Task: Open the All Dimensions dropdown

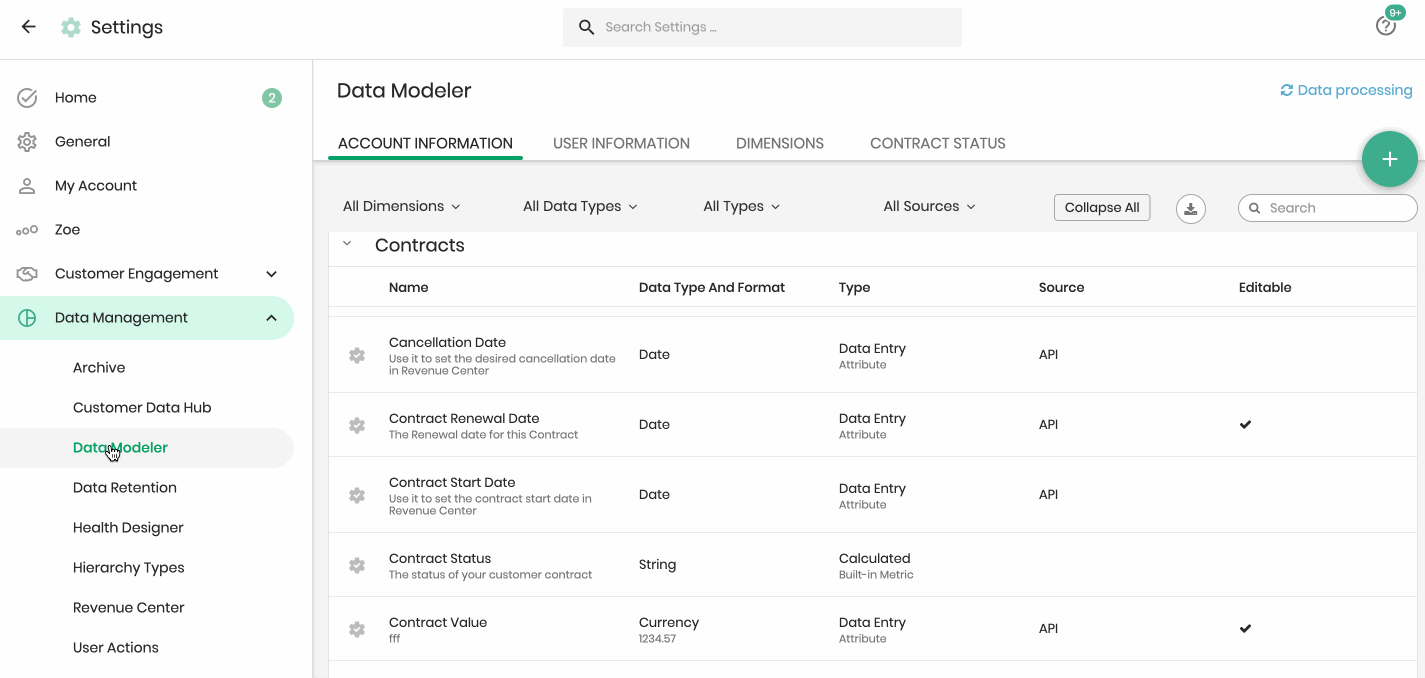Action: point(401,206)
